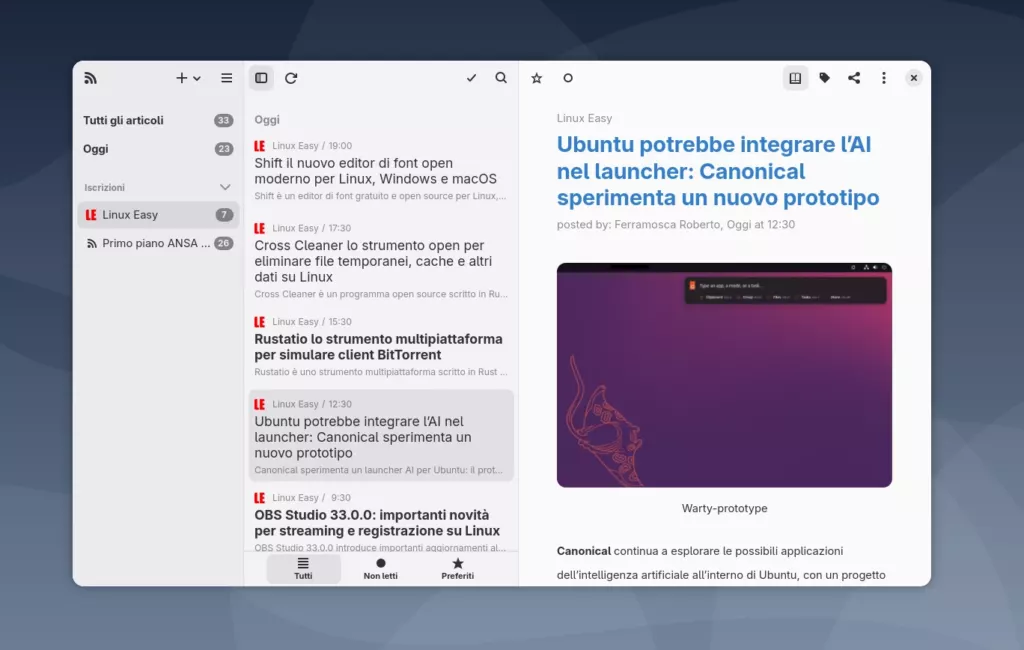Click the Warty-prototype screenshot image
Screen dimensions: 1024x650
point(724,375)
